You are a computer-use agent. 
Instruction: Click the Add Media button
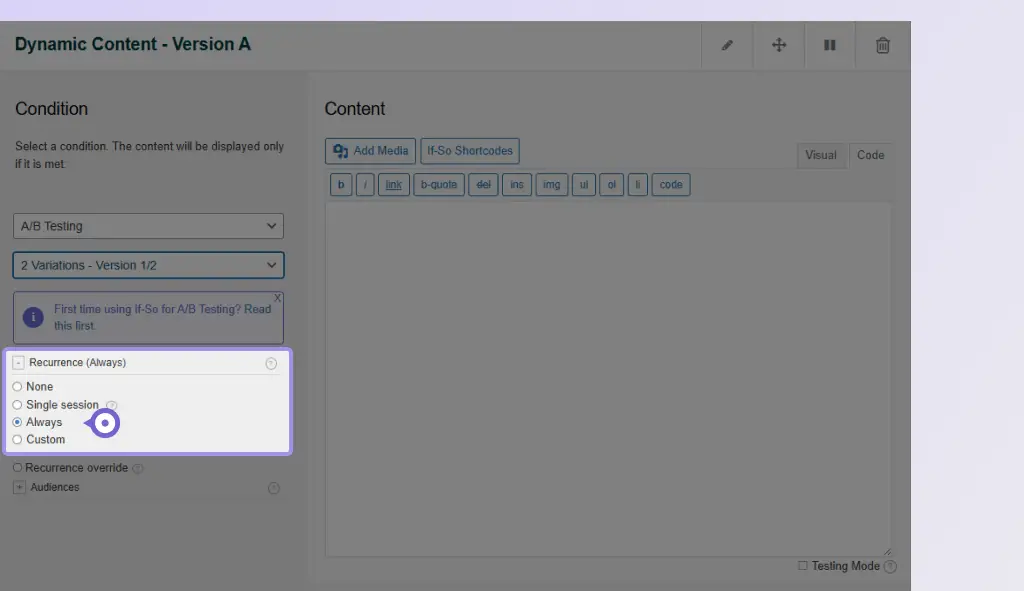[370, 151]
